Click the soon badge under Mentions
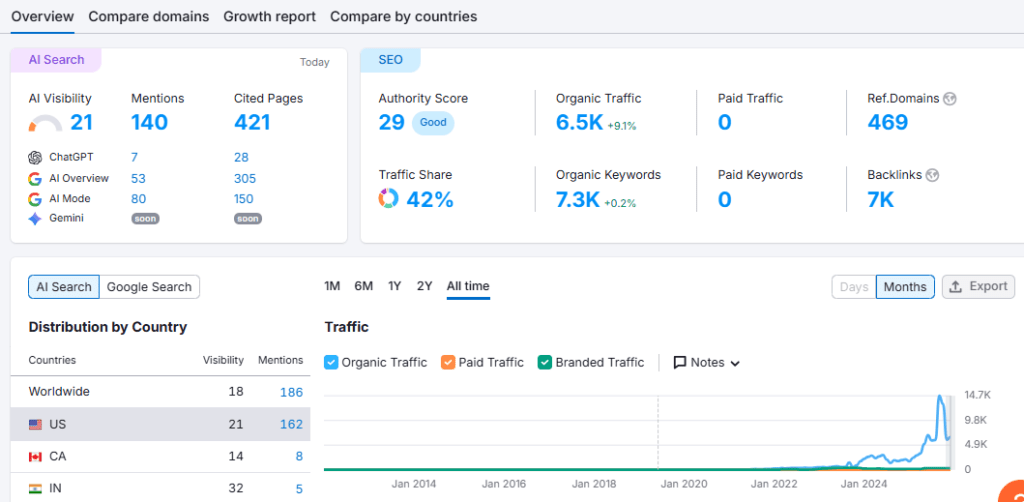 (145, 219)
